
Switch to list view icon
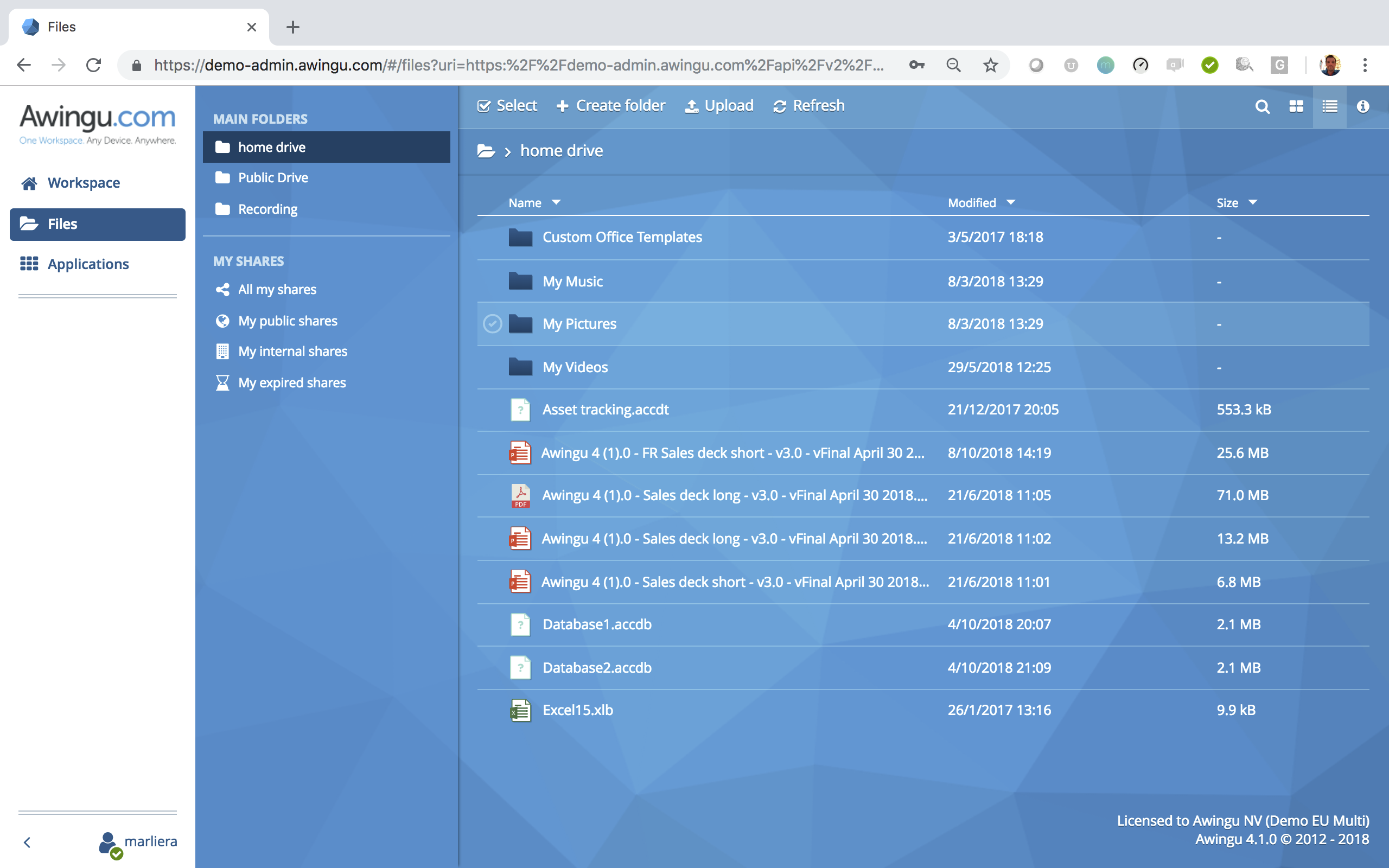(x=1330, y=107)
